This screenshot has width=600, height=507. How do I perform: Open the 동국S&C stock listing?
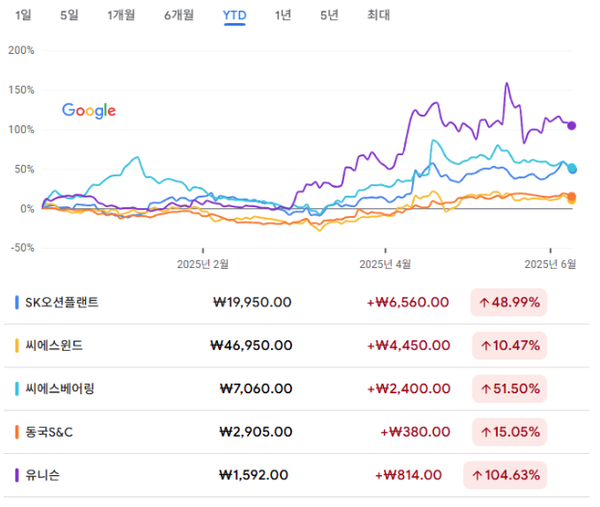pos(53,432)
